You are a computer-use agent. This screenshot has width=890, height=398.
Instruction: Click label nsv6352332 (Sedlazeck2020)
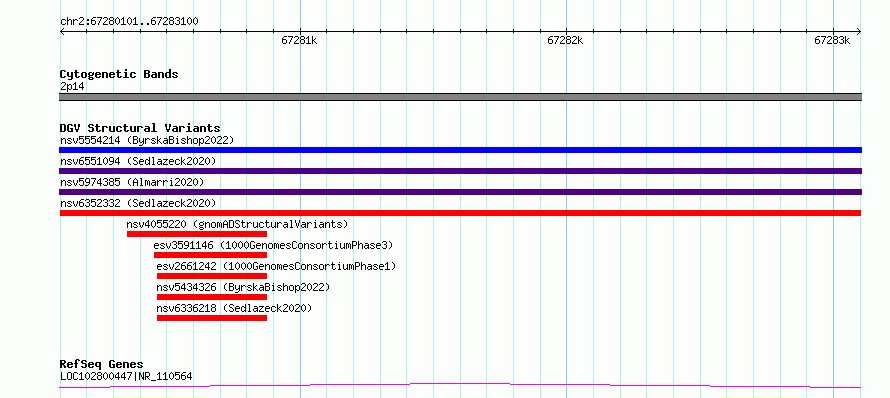coord(138,203)
